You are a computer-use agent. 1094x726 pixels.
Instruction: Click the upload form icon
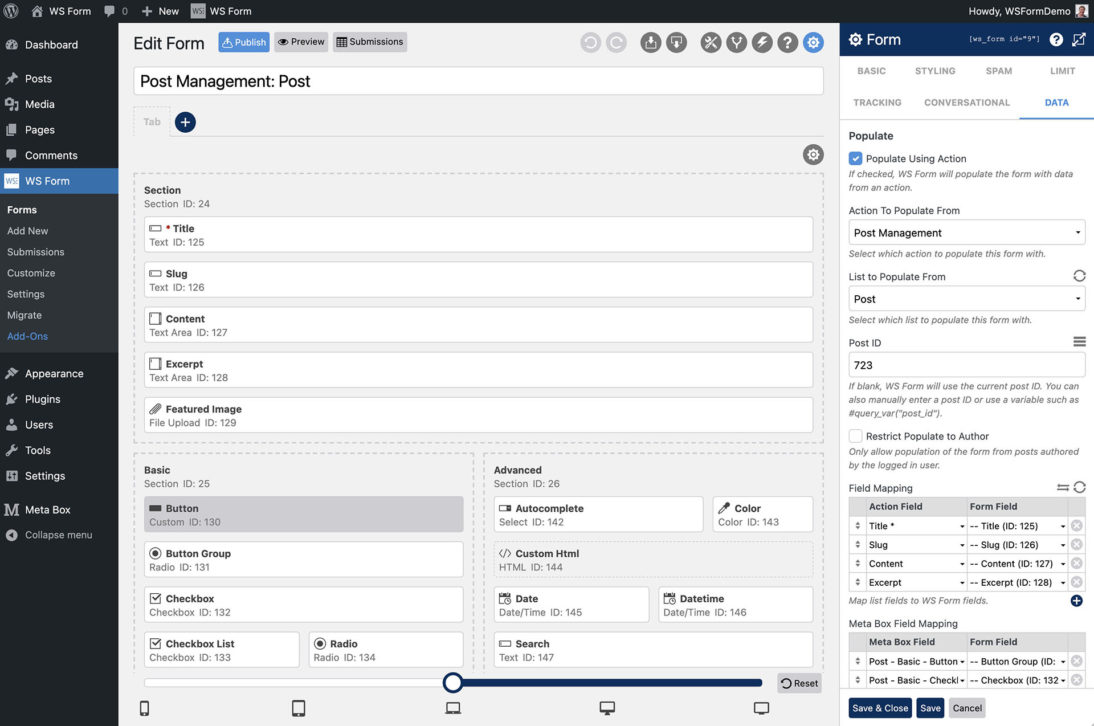coord(650,43)
